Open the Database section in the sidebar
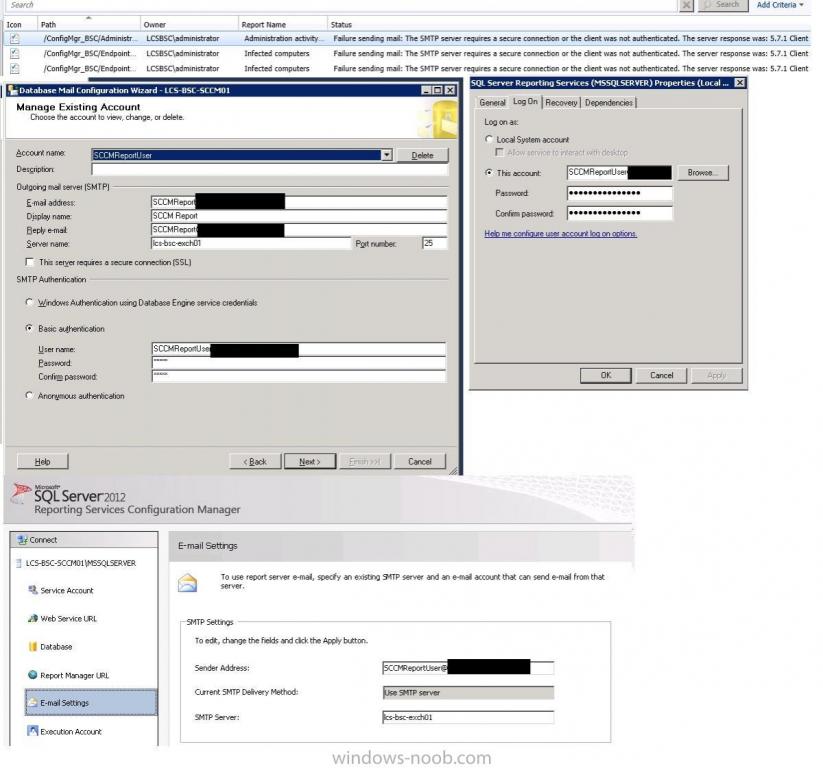This screenshot has width=823, height=768. point(56,647)
